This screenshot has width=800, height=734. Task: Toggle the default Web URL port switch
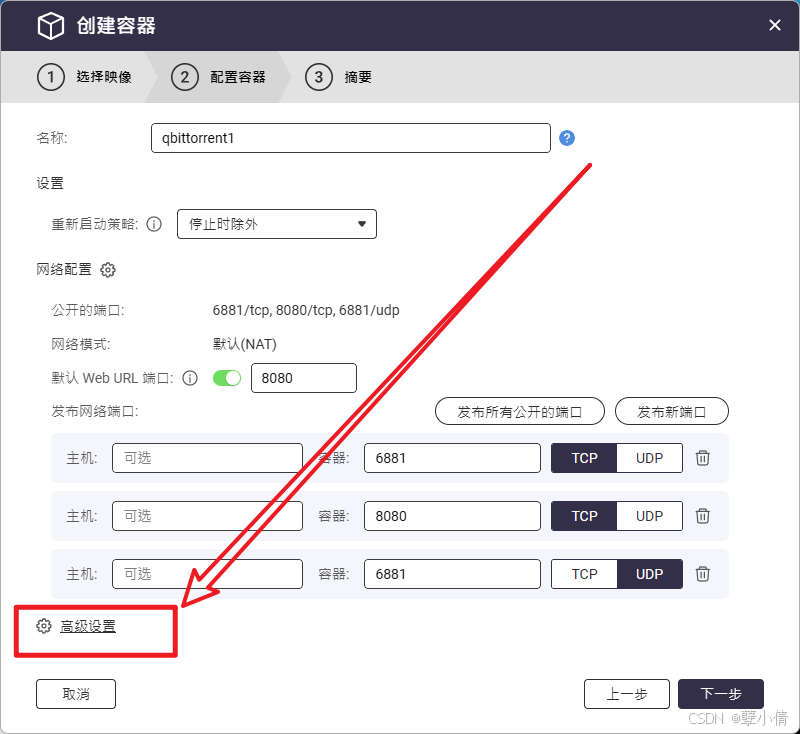click(x=227, y=378)
